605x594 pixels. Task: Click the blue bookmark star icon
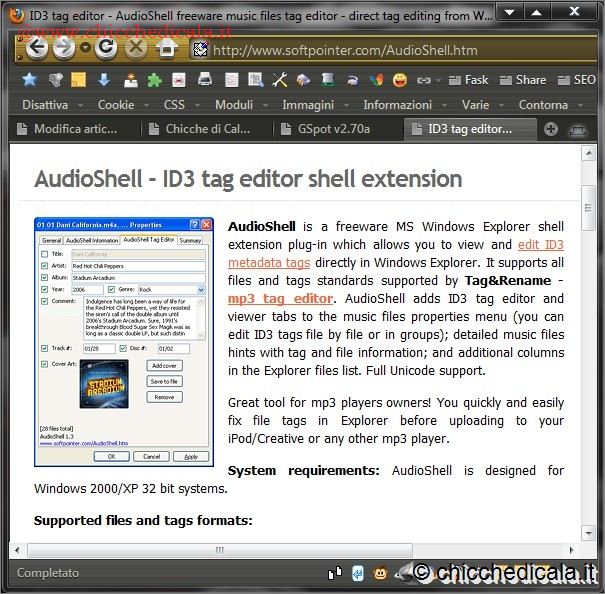29,80
